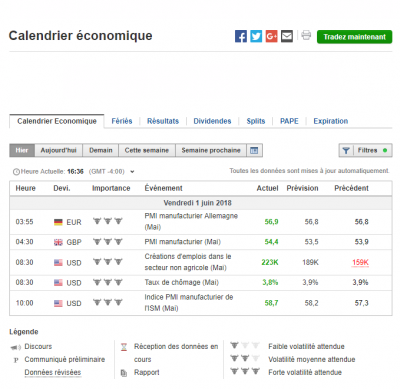The width and height of the screenshot is (400, 389).
Task: Click the US flag in 10:00 row
Action: point(58,303)
